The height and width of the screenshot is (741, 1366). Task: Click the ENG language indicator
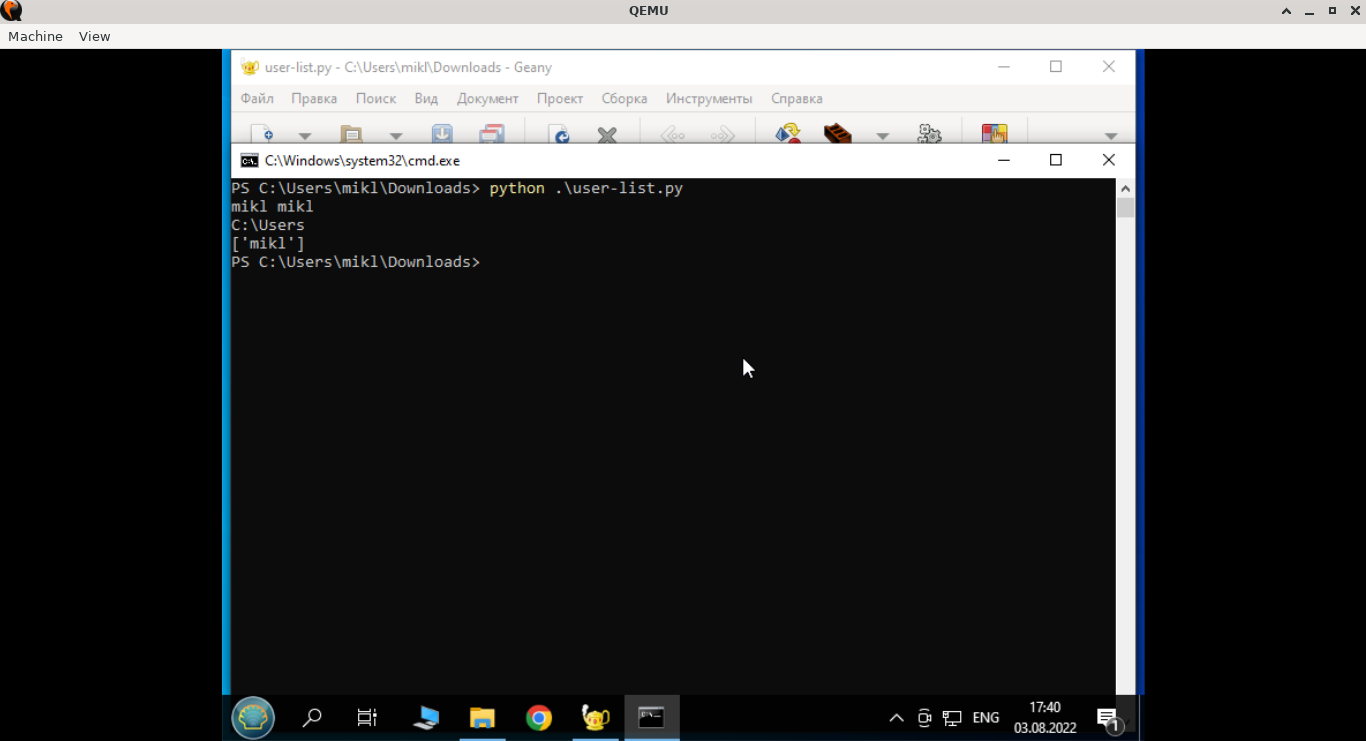(985, 718)
